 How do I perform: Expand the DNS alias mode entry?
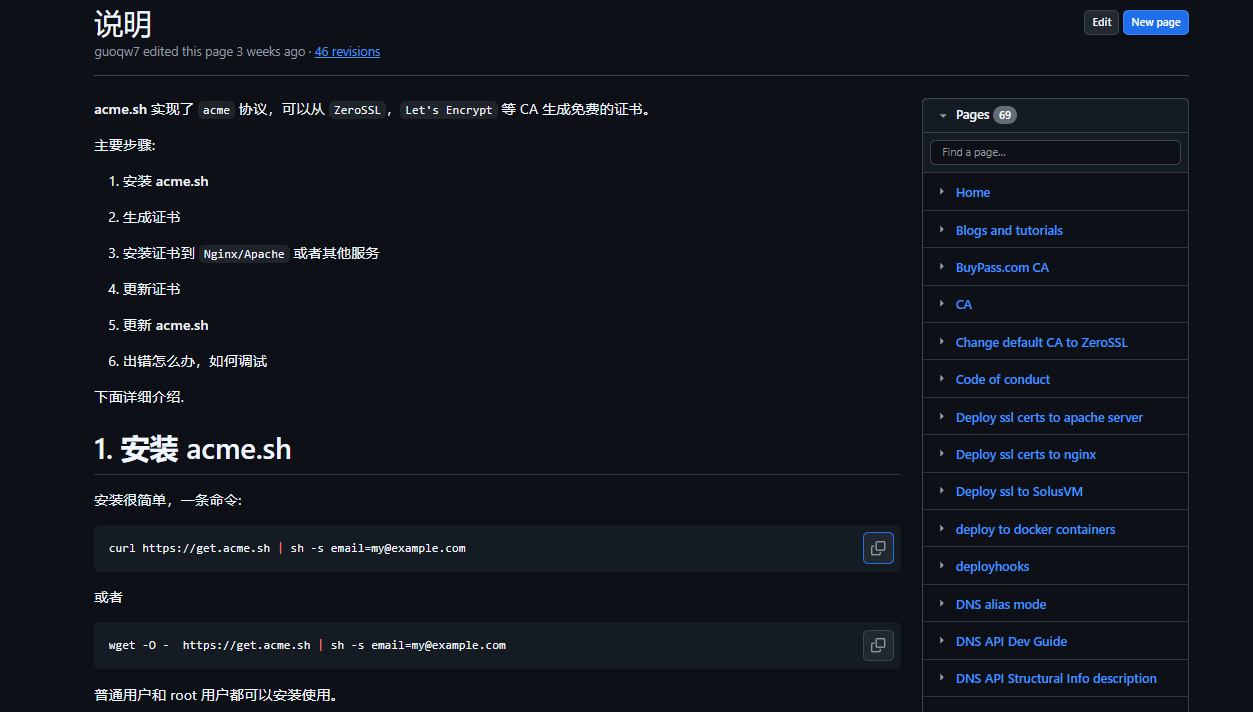point(942,604)
